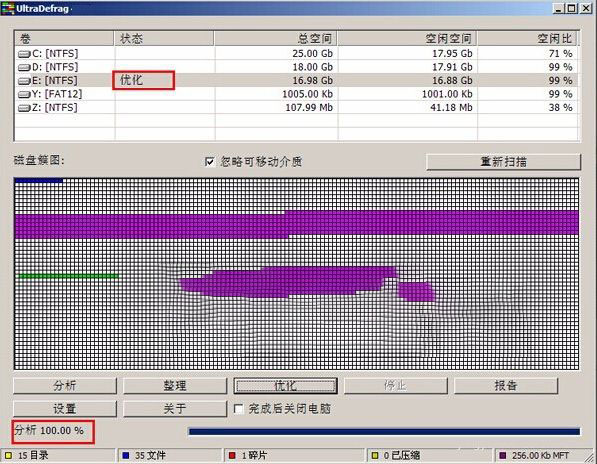Sort by the 卷 column header

click(x=64, y=38)
